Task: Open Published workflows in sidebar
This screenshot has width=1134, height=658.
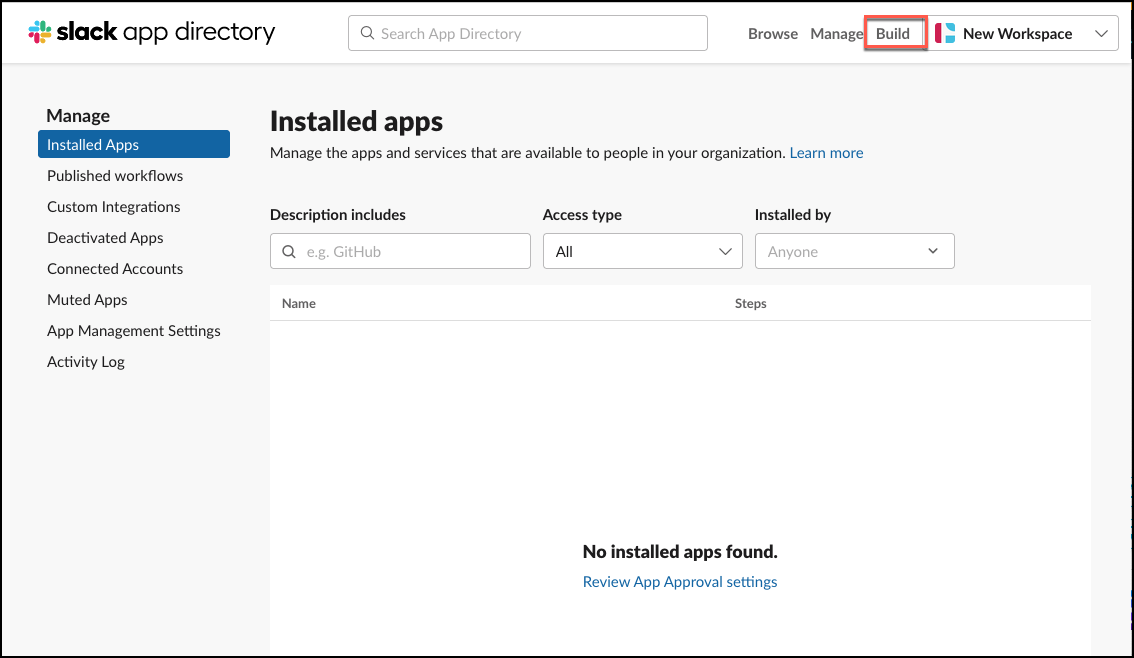Action: [115, 176]
